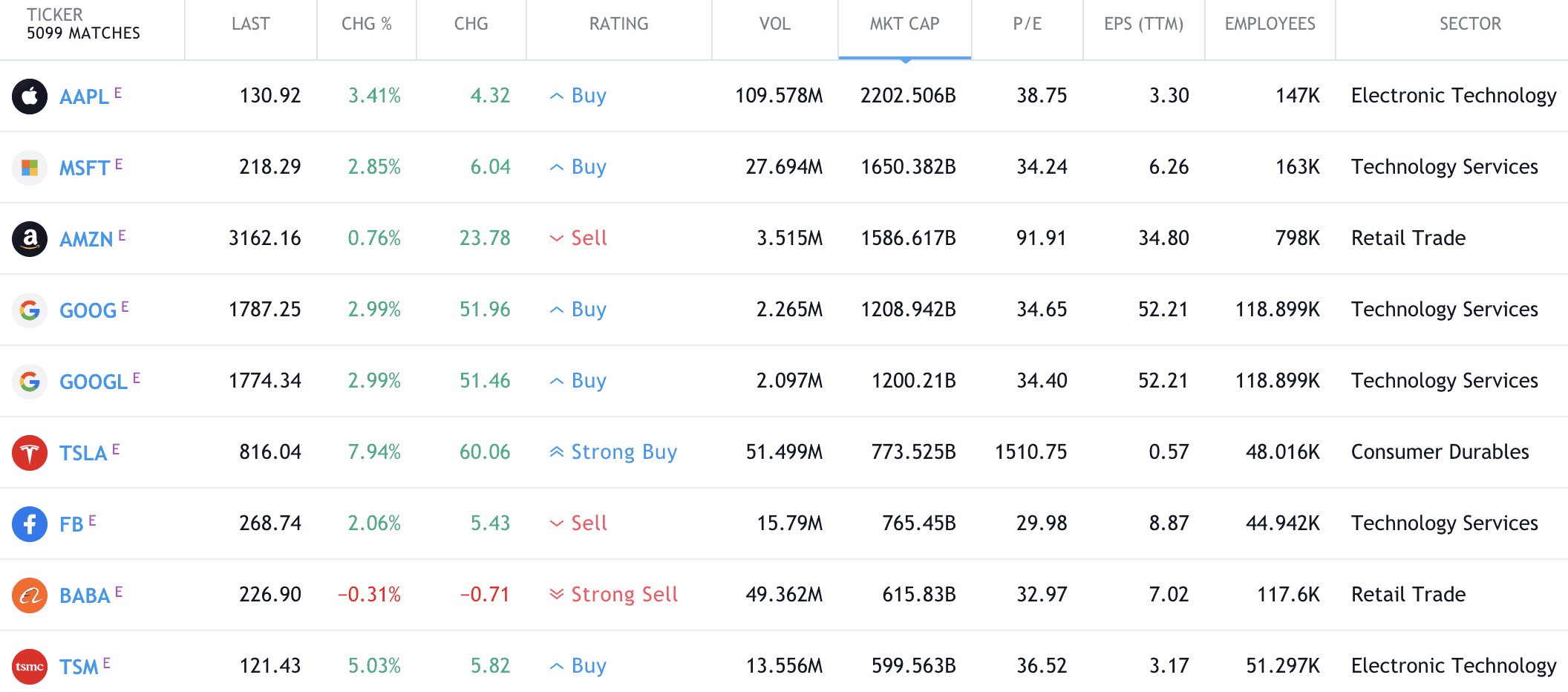Sort by the SECTOR column header

[x=1470, y=24]
